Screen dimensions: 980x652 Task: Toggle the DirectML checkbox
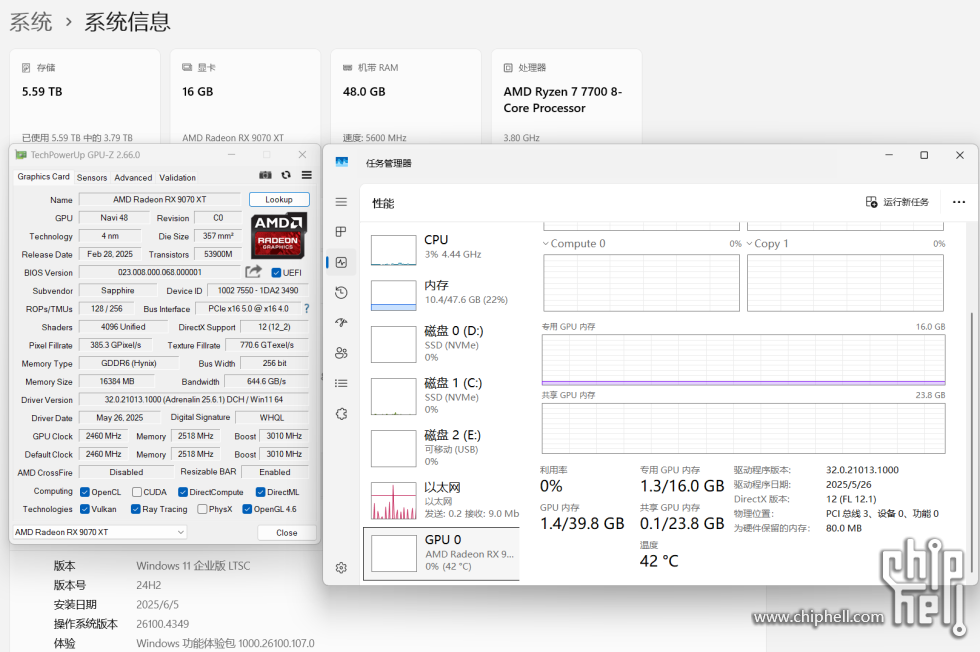(261, 492)
